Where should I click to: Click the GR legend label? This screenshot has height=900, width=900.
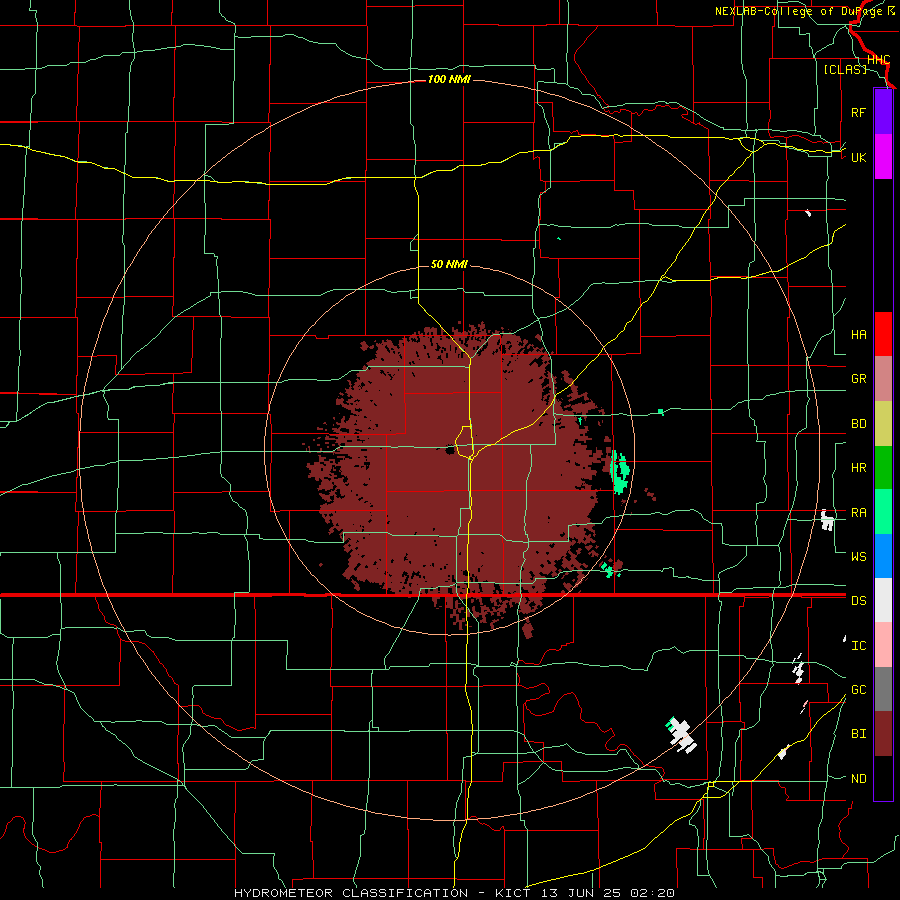click(x=858, y=379)
